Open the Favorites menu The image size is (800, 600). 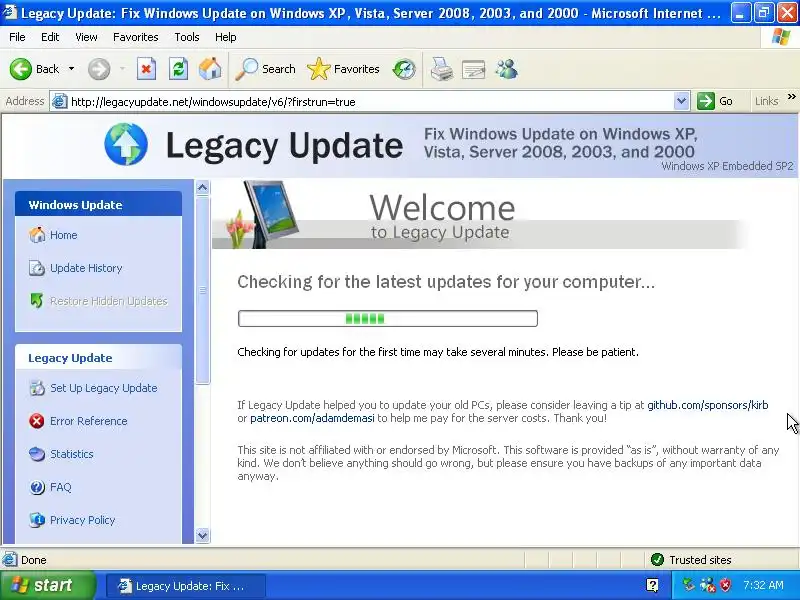coord(136,37)
